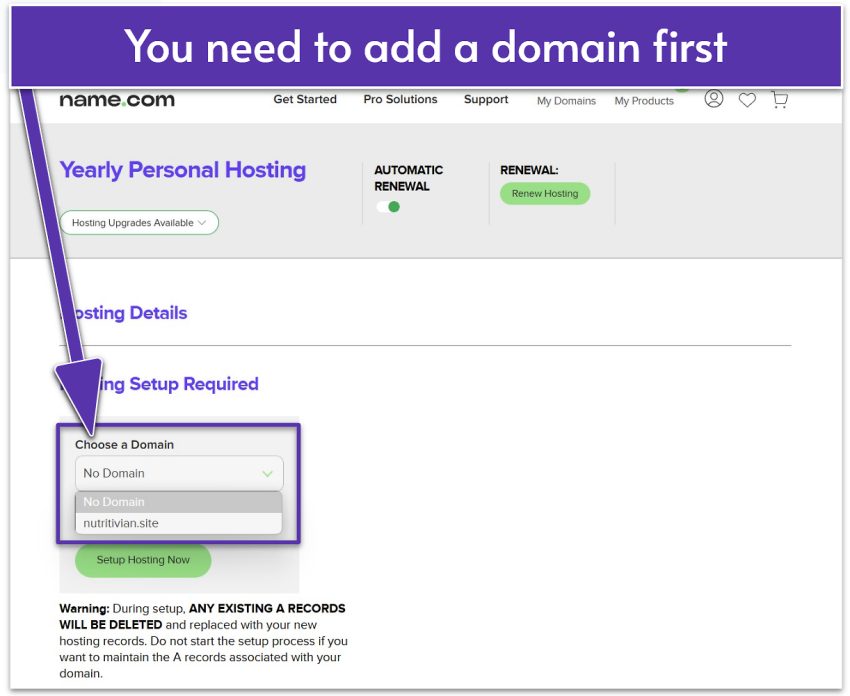The image size is (850, 696).
Task: Click the Setup Hosting Now button
Action: [143, 560]
